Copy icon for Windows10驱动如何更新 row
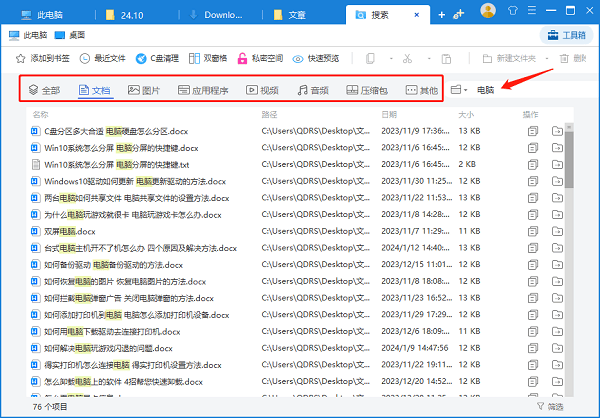The width and height of the screenshot is (600, 418). click(533, 181)
